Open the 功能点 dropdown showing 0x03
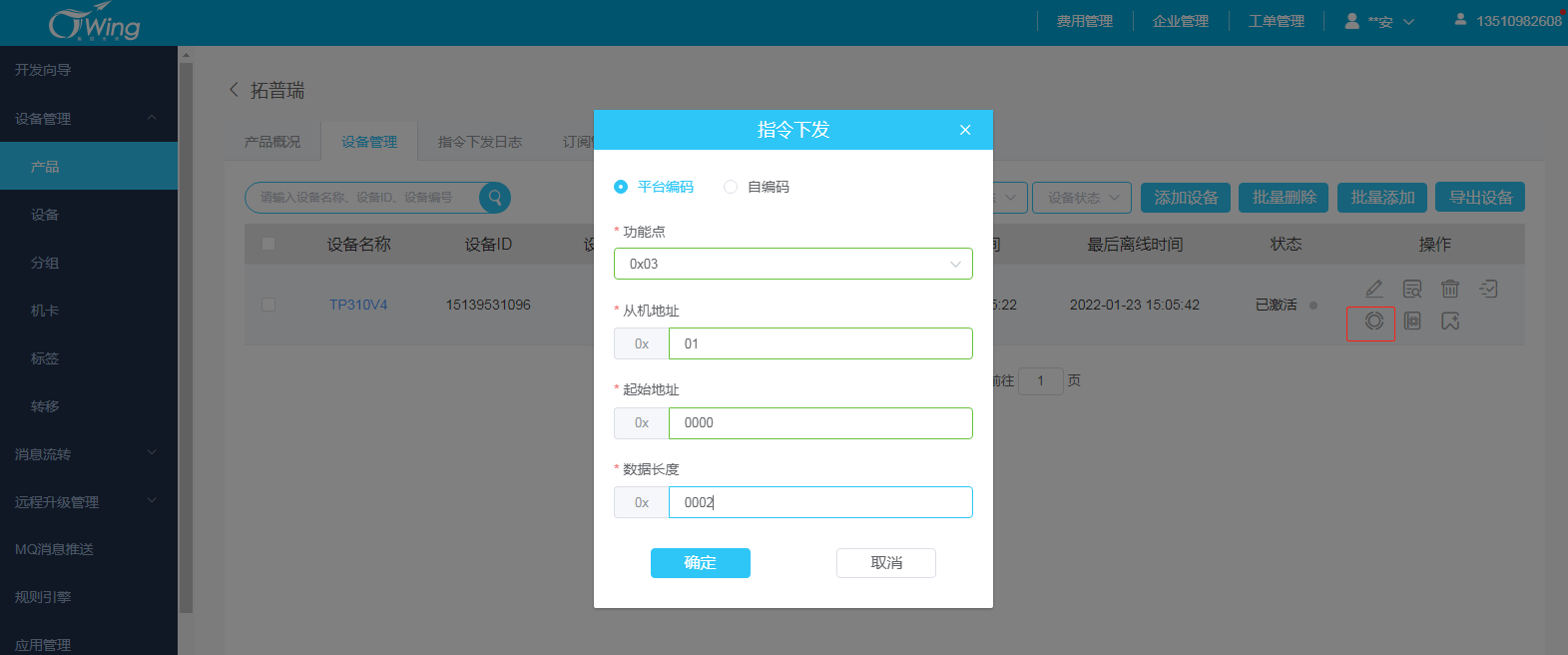 (792, 264)
